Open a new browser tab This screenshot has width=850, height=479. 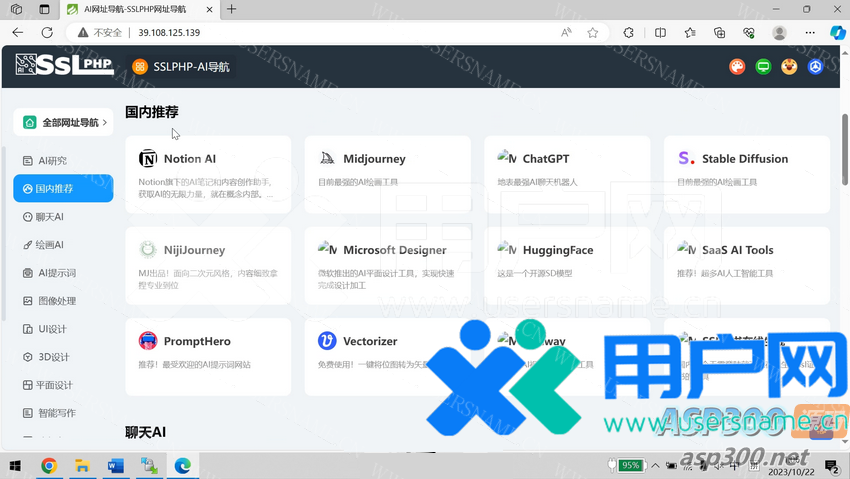231,9
